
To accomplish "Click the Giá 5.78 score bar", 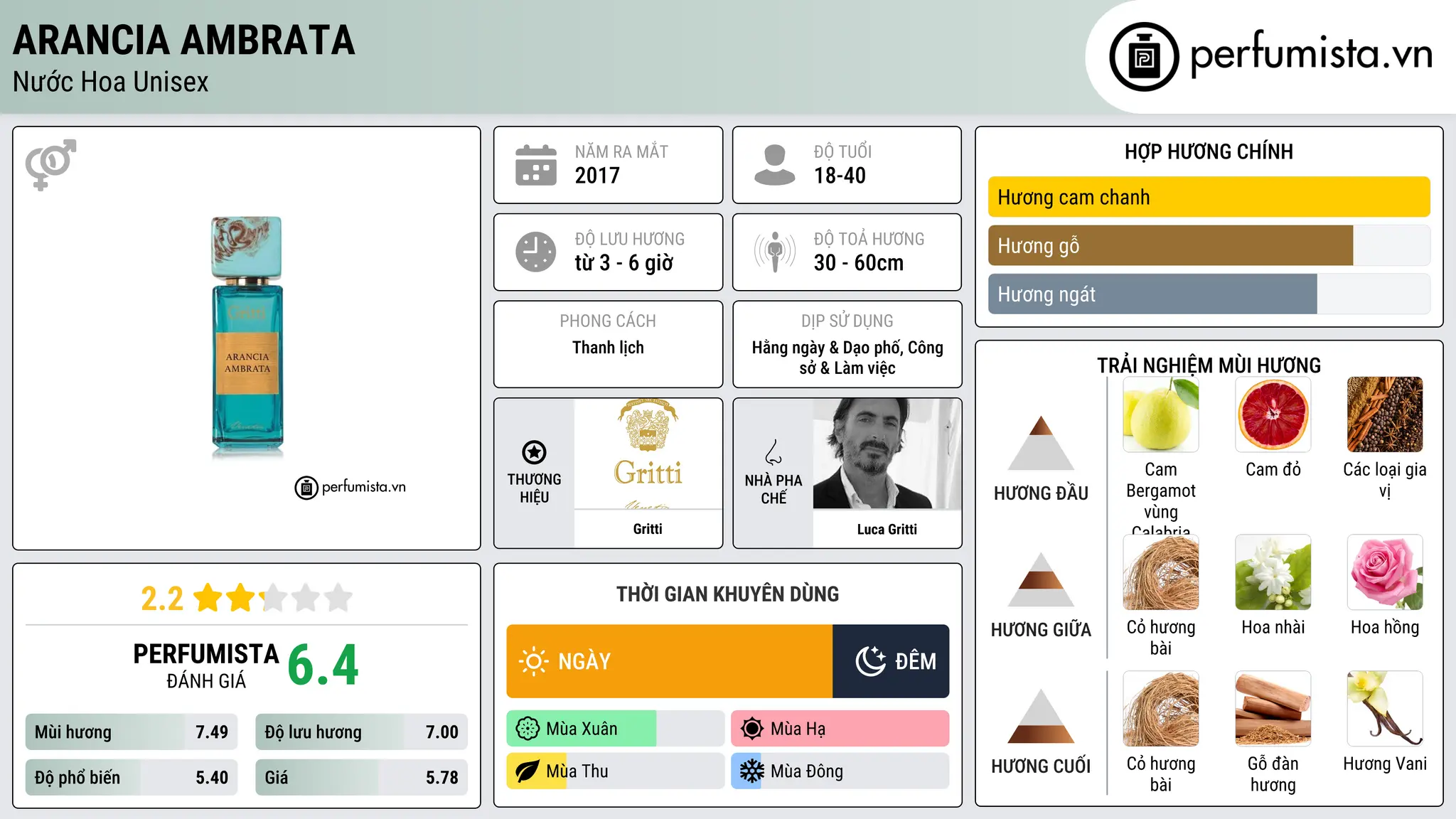I will (x=361, y=777).
